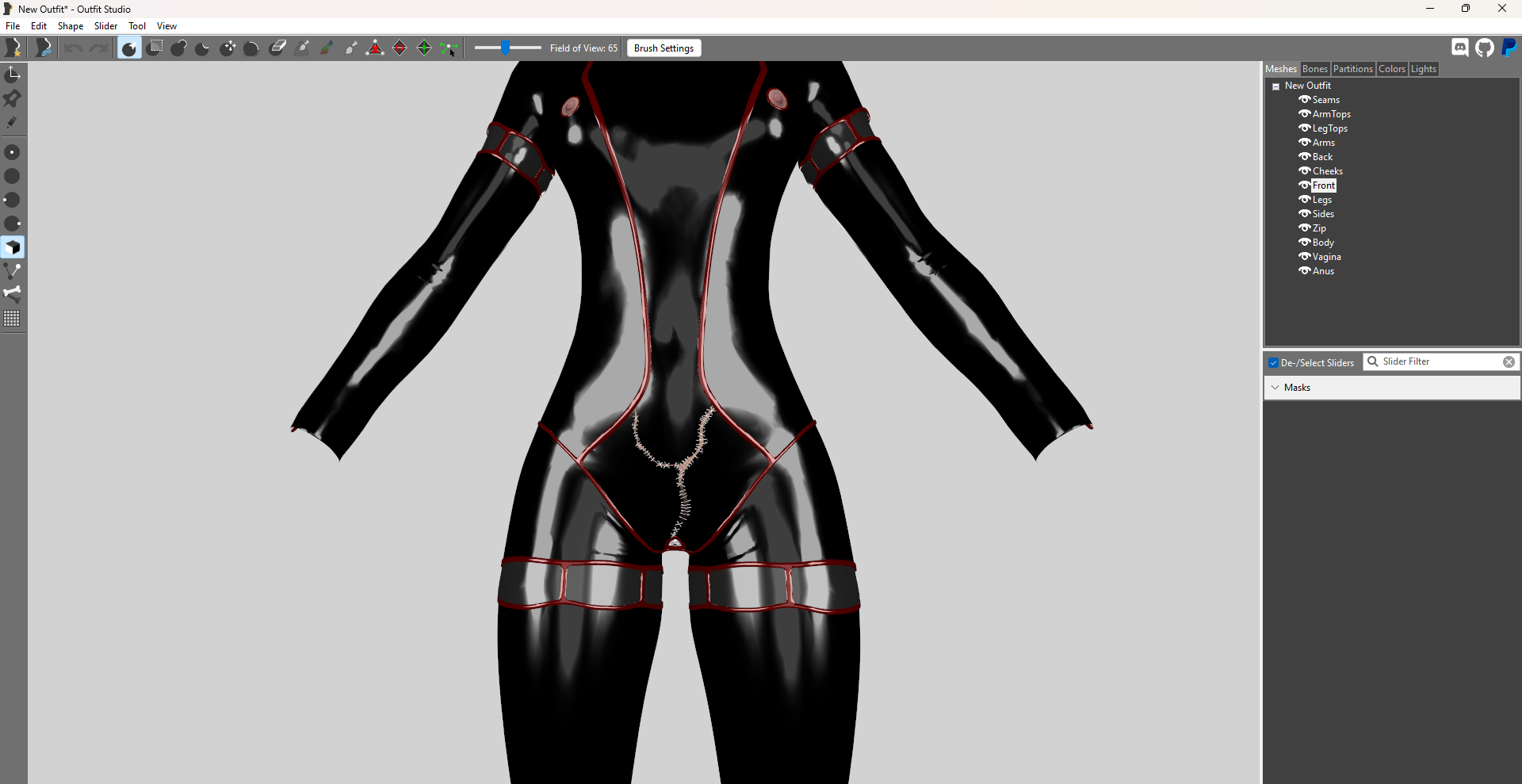Viewport: 1522px width, 784px height.
Task: Open the GitHub link icon
Action: 1485,48
